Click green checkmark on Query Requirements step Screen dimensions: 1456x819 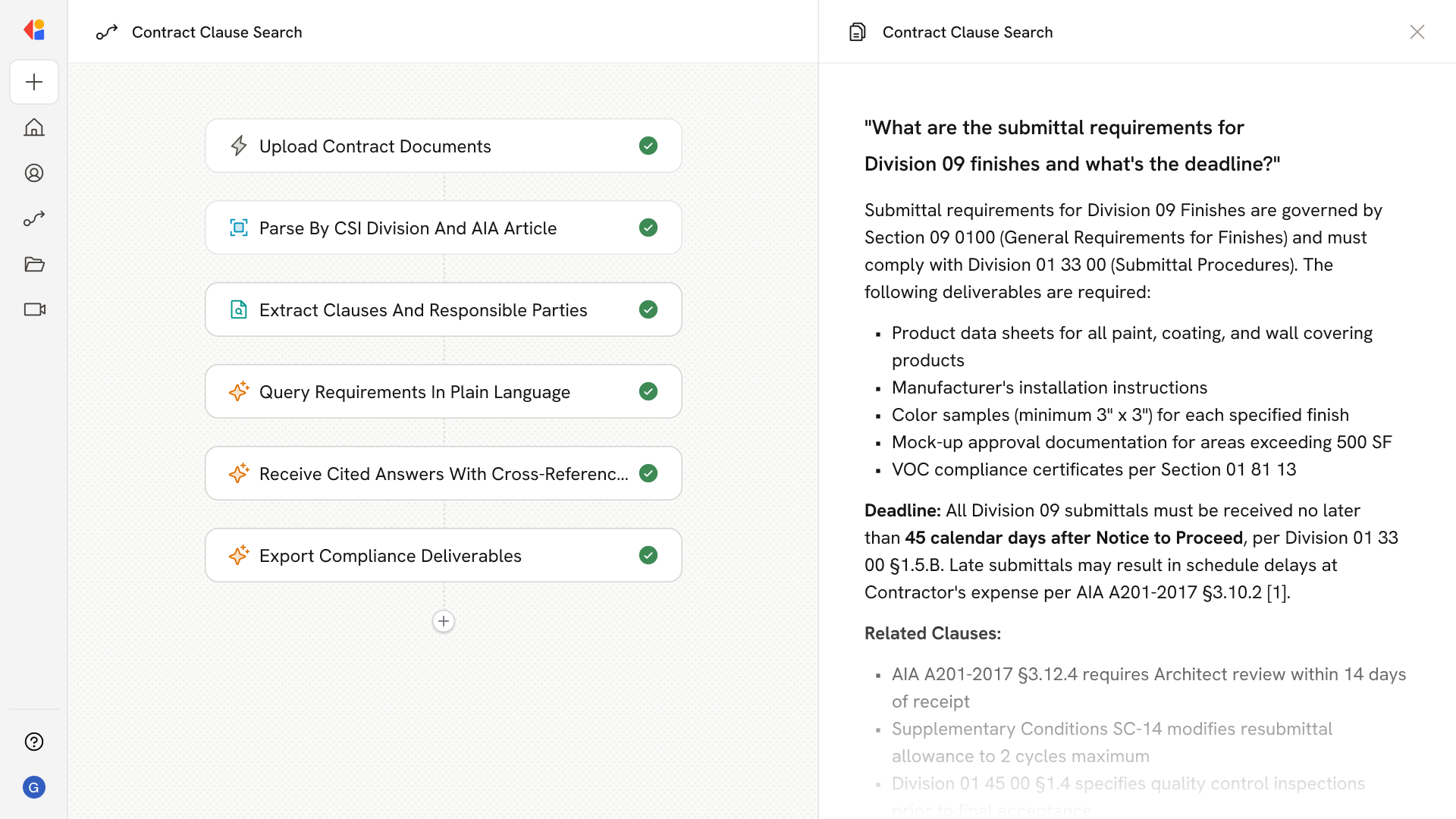point(648,391)
